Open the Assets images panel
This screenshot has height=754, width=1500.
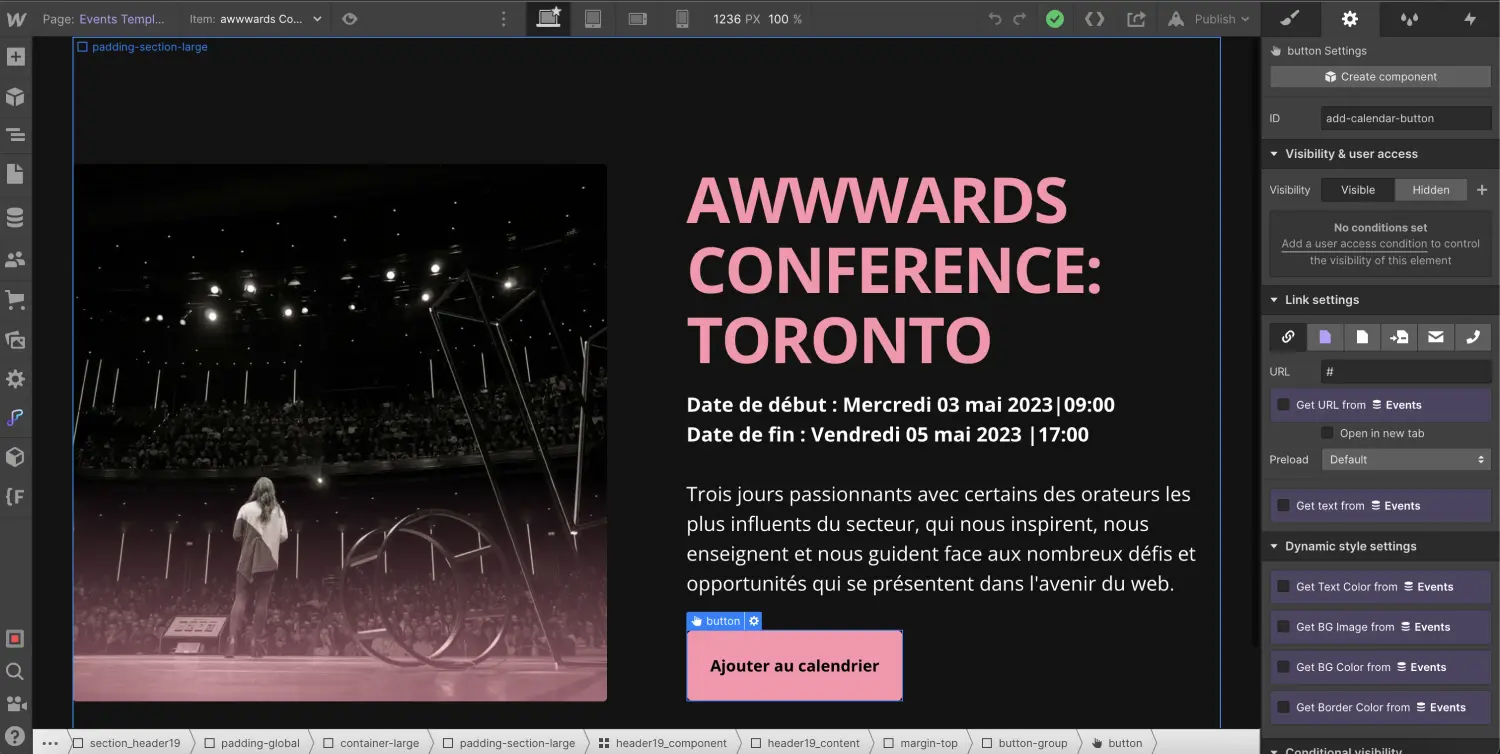point(15,339)
